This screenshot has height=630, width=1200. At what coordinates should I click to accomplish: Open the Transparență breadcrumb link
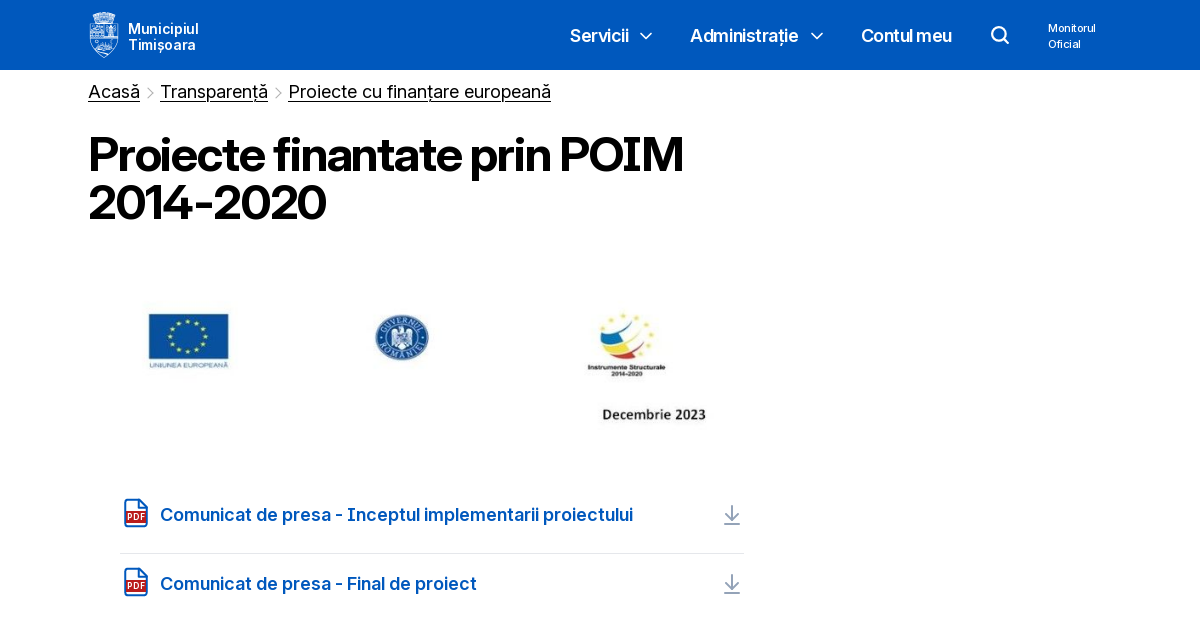pos(213,91)
